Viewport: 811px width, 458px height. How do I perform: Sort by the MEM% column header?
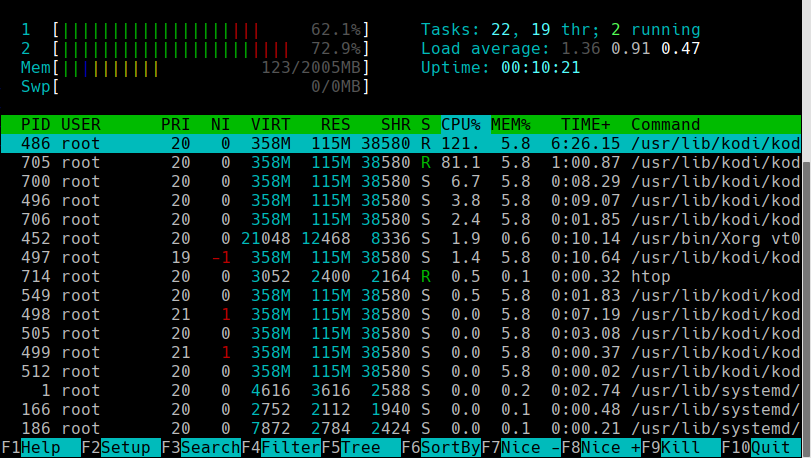point(511,125)
